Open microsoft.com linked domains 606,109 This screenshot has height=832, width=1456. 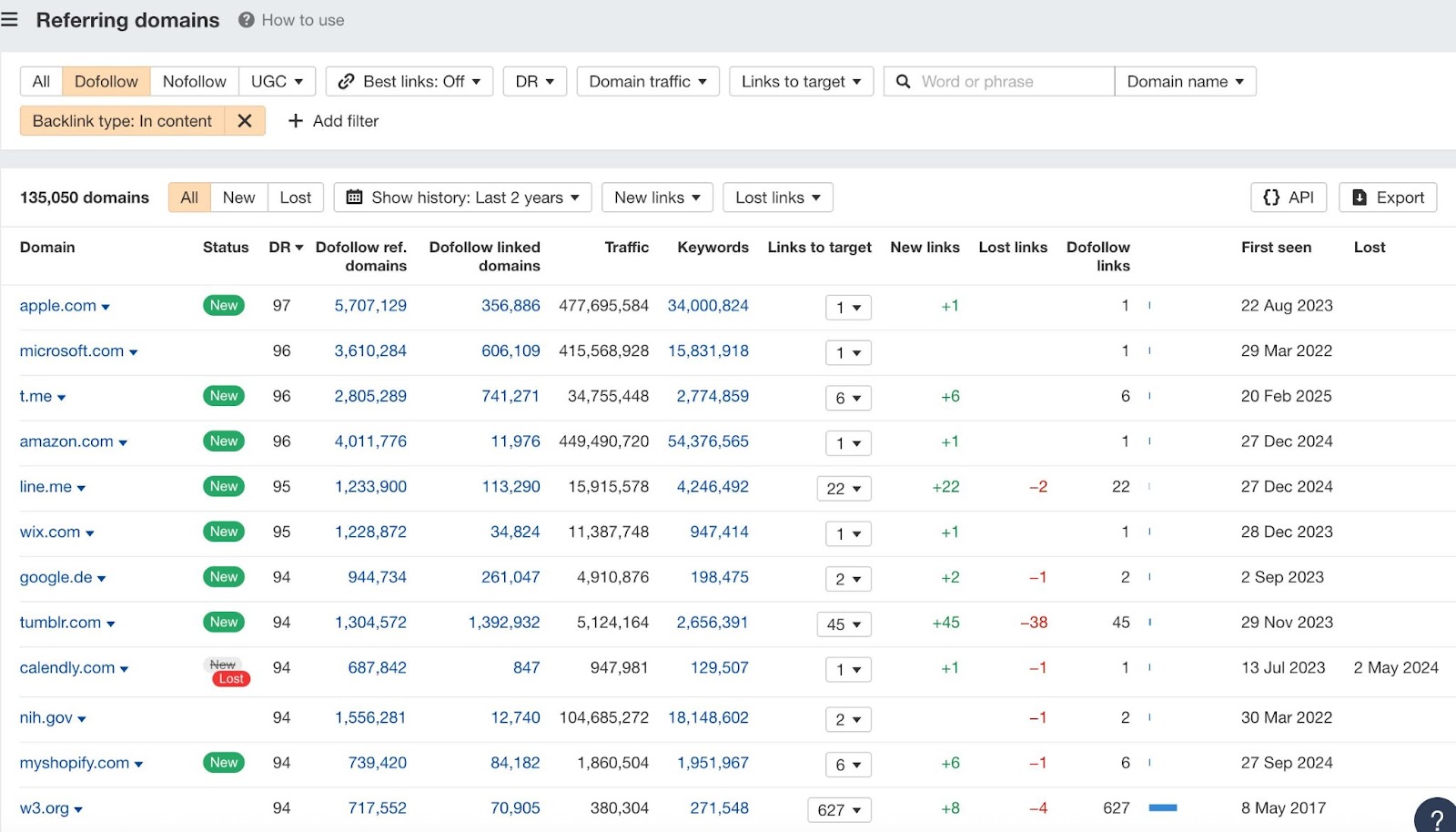coord(511,351)
